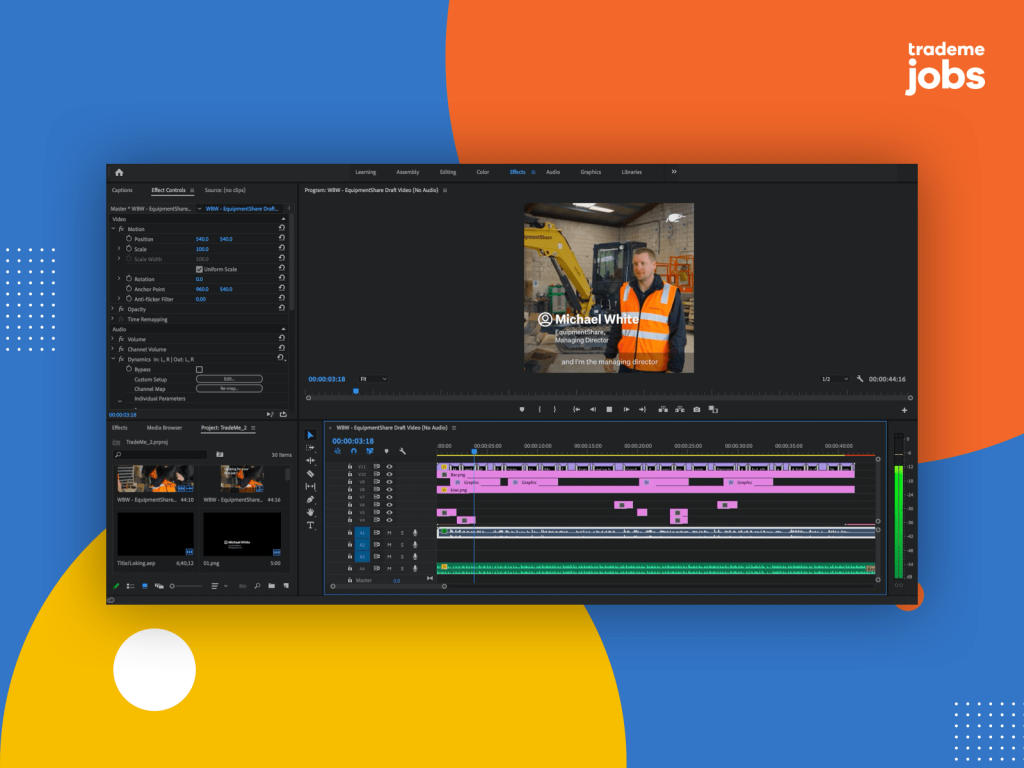Toggle Position stopwatch animation

coord(129,238)
